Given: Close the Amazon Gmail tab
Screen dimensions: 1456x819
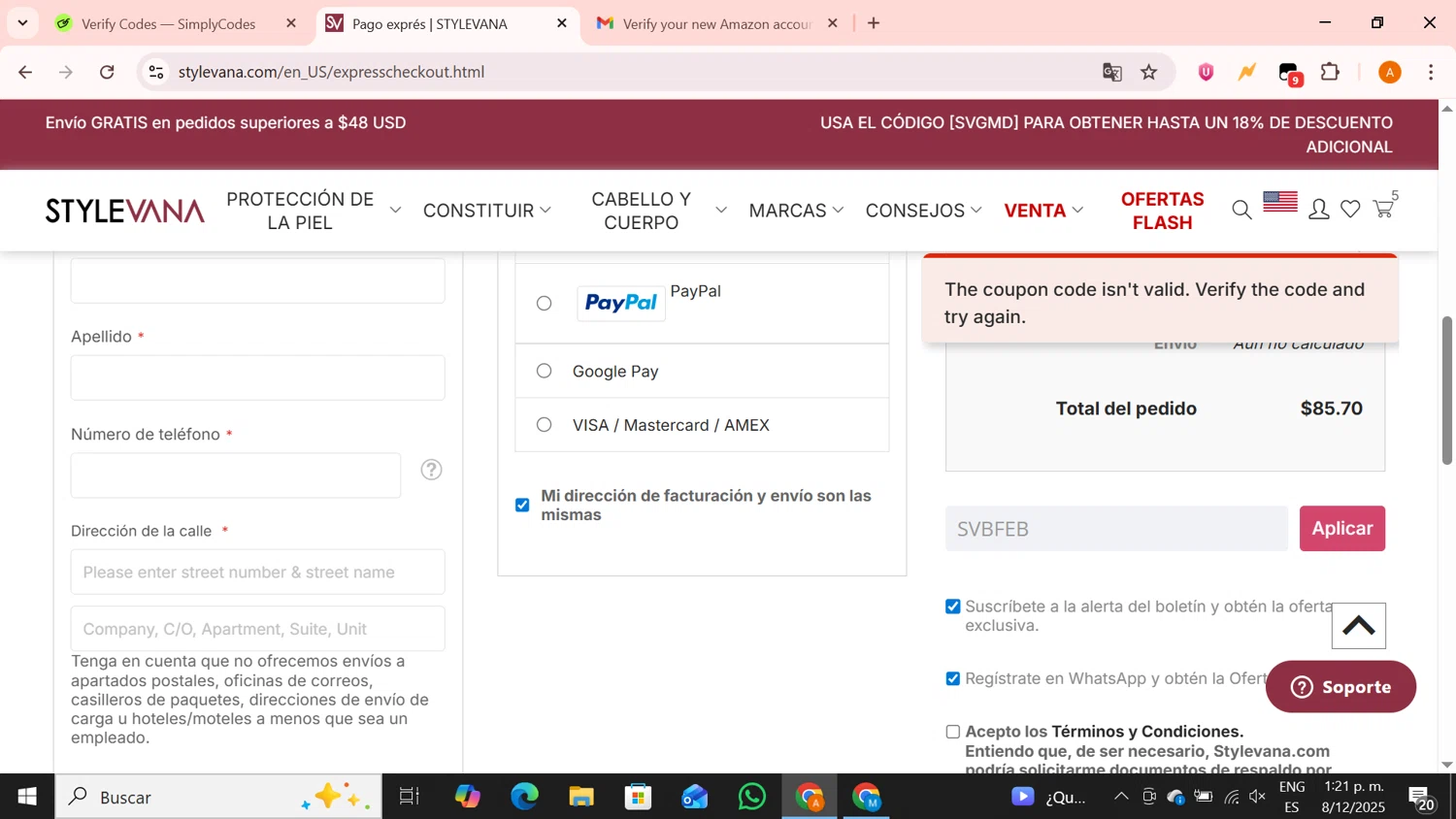Looking at the screenshot, I should 832,23.
